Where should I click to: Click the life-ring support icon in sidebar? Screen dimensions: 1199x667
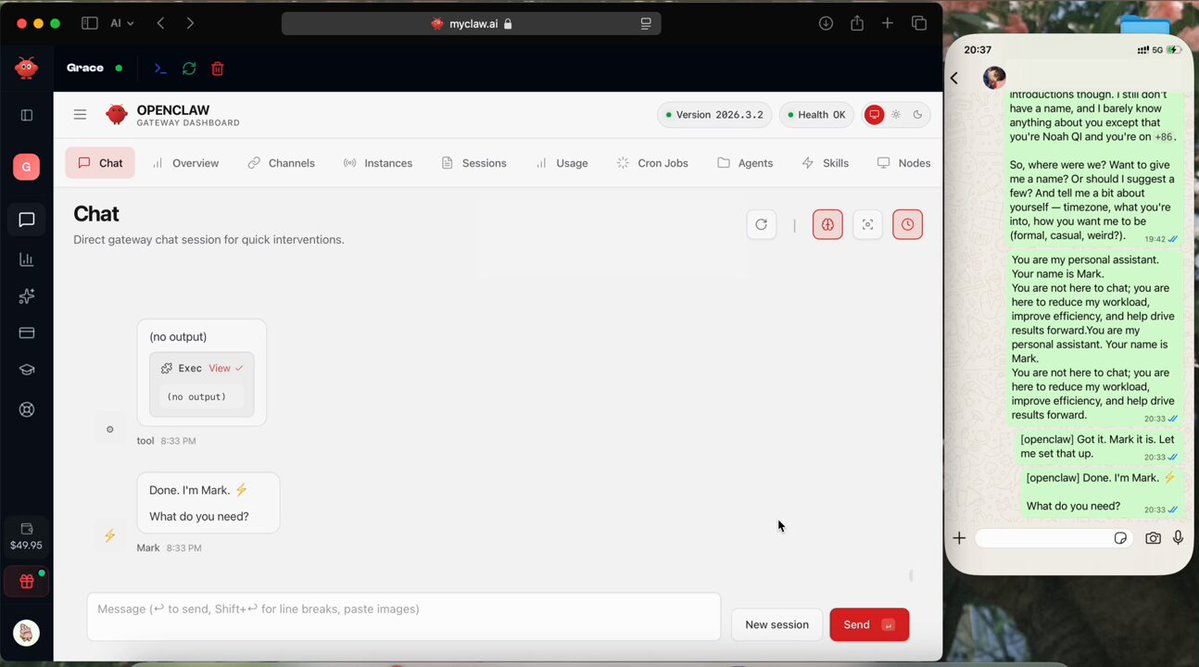[x=27, y=409]
